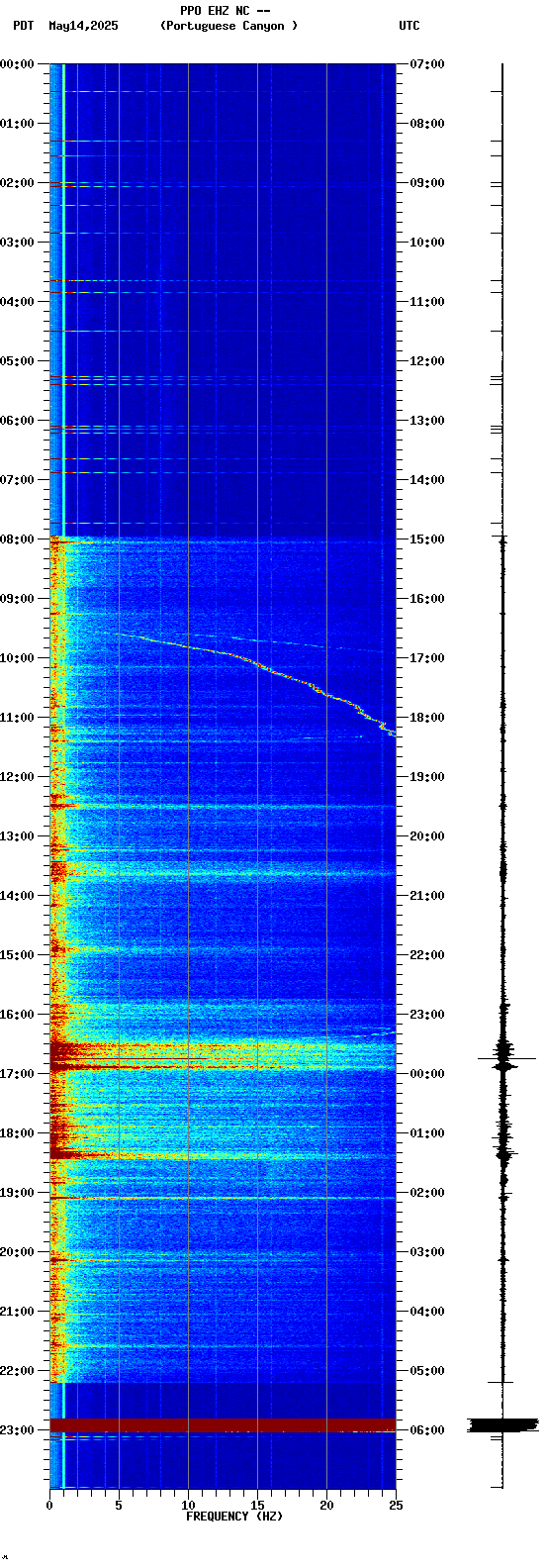Click the 04:00 PDT time tick label
546x1568 pixels.
pos(18,302)
